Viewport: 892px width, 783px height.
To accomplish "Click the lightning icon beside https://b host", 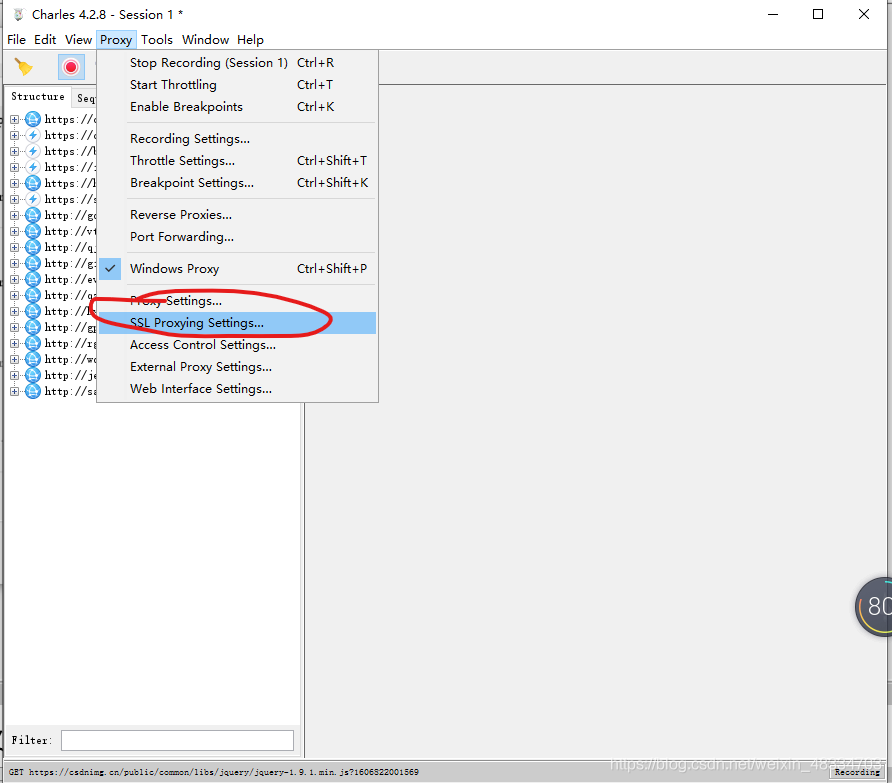I will 33,151.
